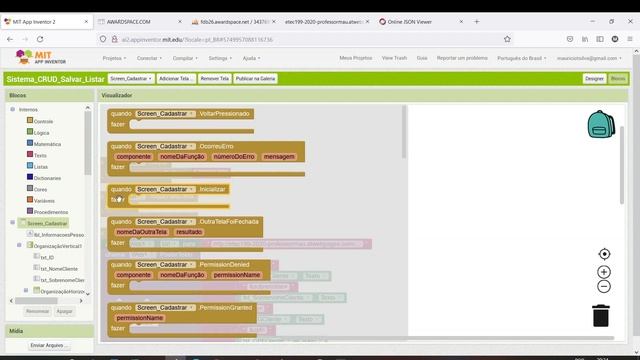Viewport: 640px width, 360px height.
Task: Open the account email dropdown
Action: [x=589, y=58]
